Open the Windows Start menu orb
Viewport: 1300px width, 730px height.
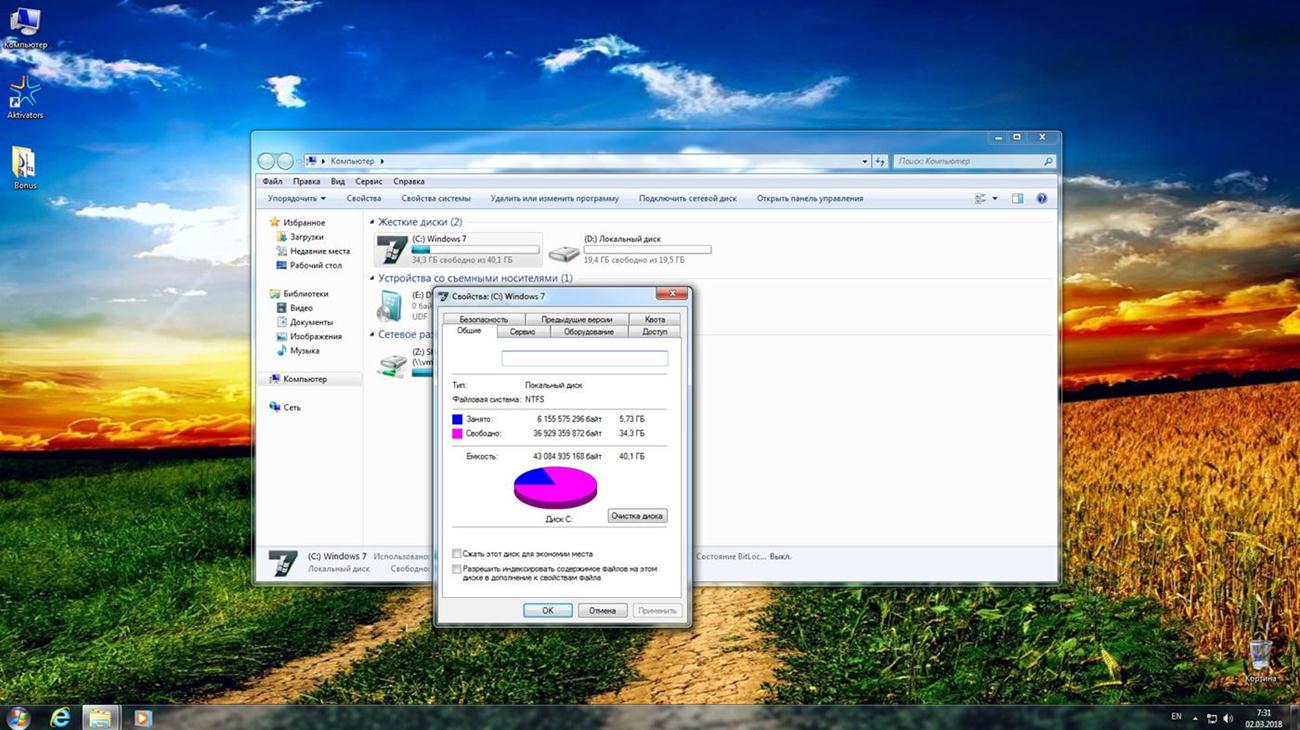point(19,717)
